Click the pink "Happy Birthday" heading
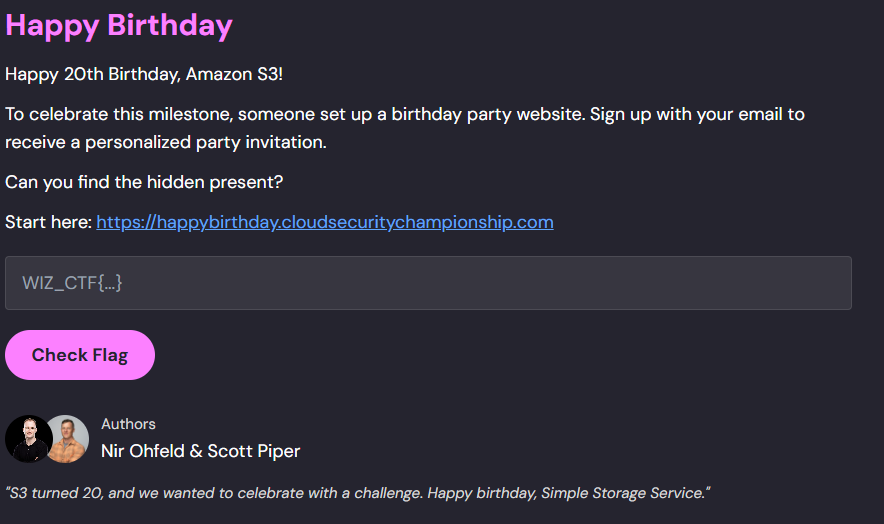The height and width of the screenshot is (524, 884). pos(119,25)
